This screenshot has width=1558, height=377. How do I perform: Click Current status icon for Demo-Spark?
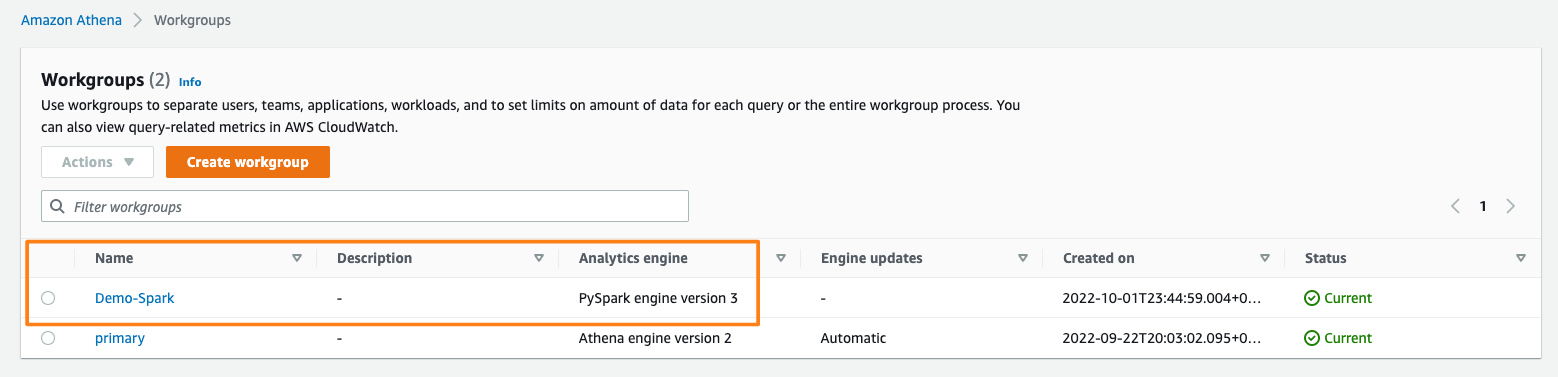click(1312, 298)
